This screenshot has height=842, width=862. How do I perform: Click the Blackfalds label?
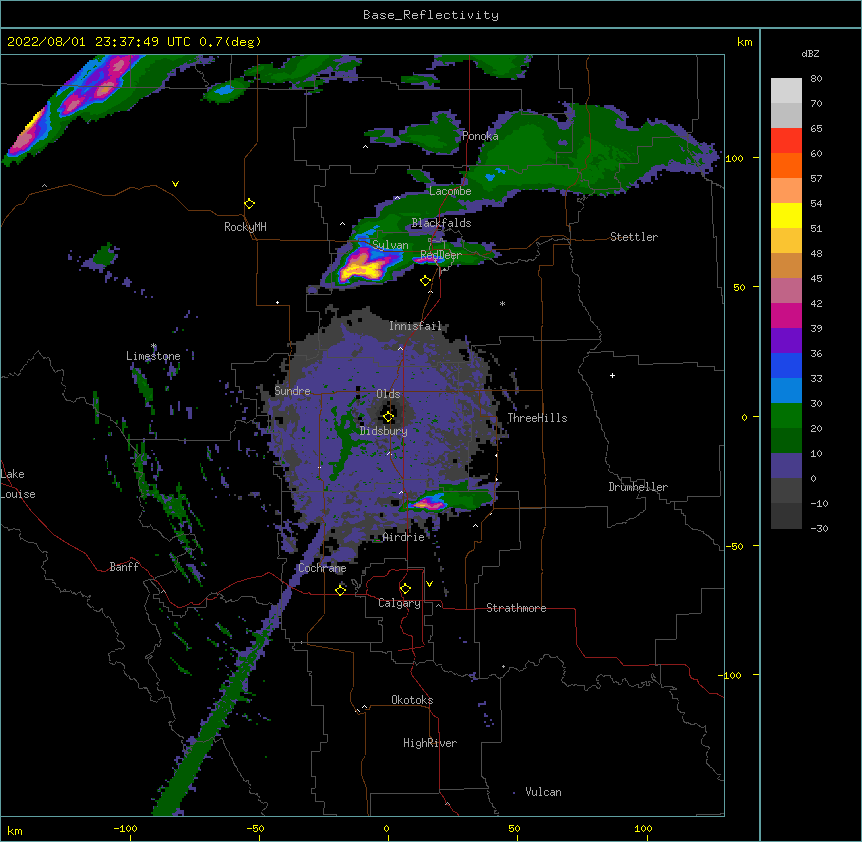(441, 223)
